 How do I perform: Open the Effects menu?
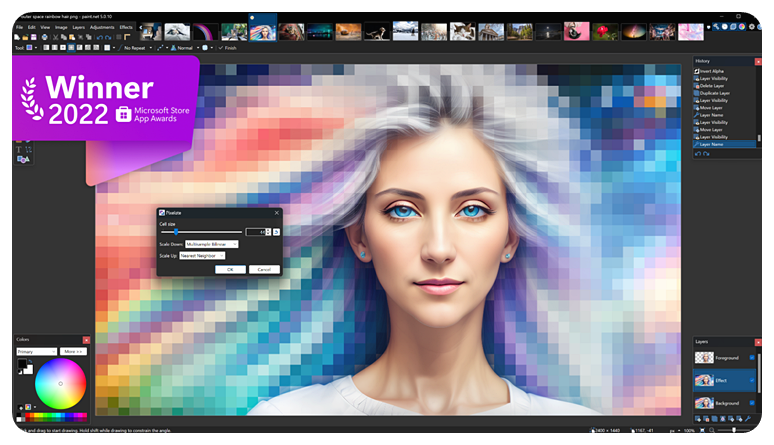pos(126,27)
